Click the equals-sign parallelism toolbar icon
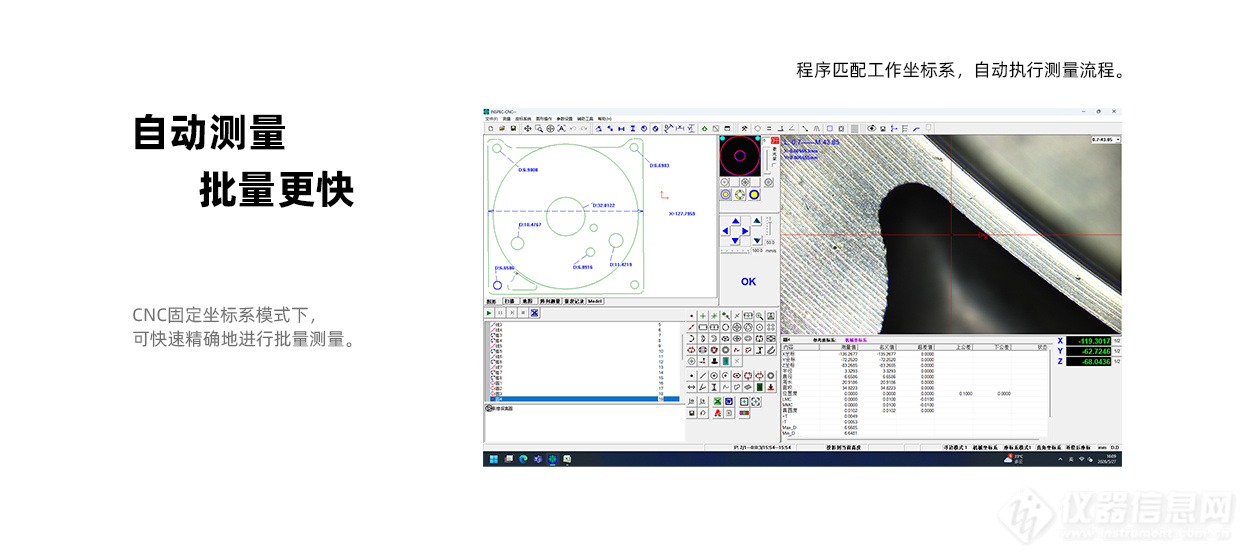 point(769,128)
